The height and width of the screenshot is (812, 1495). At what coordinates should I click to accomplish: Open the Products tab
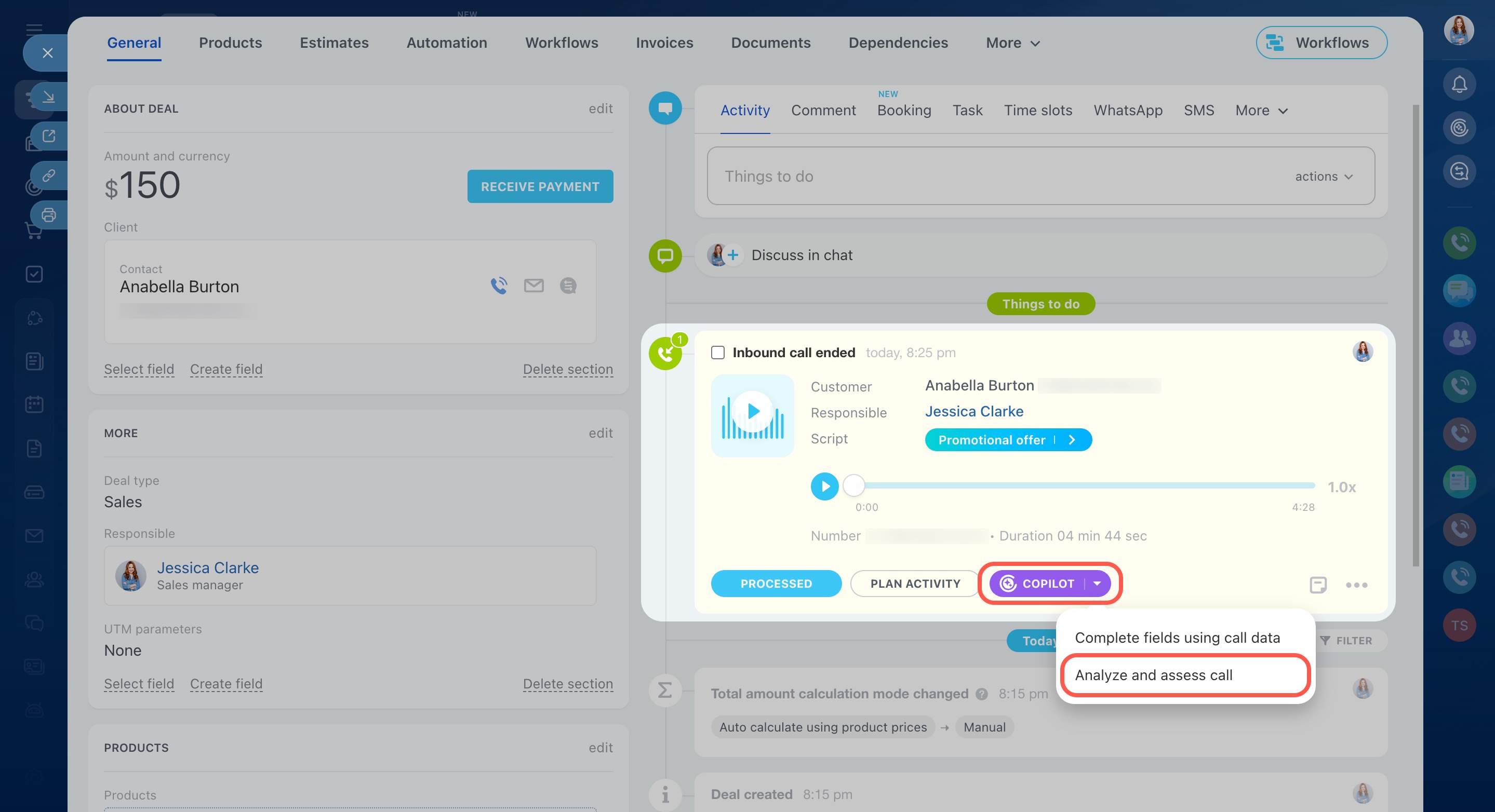231,43
